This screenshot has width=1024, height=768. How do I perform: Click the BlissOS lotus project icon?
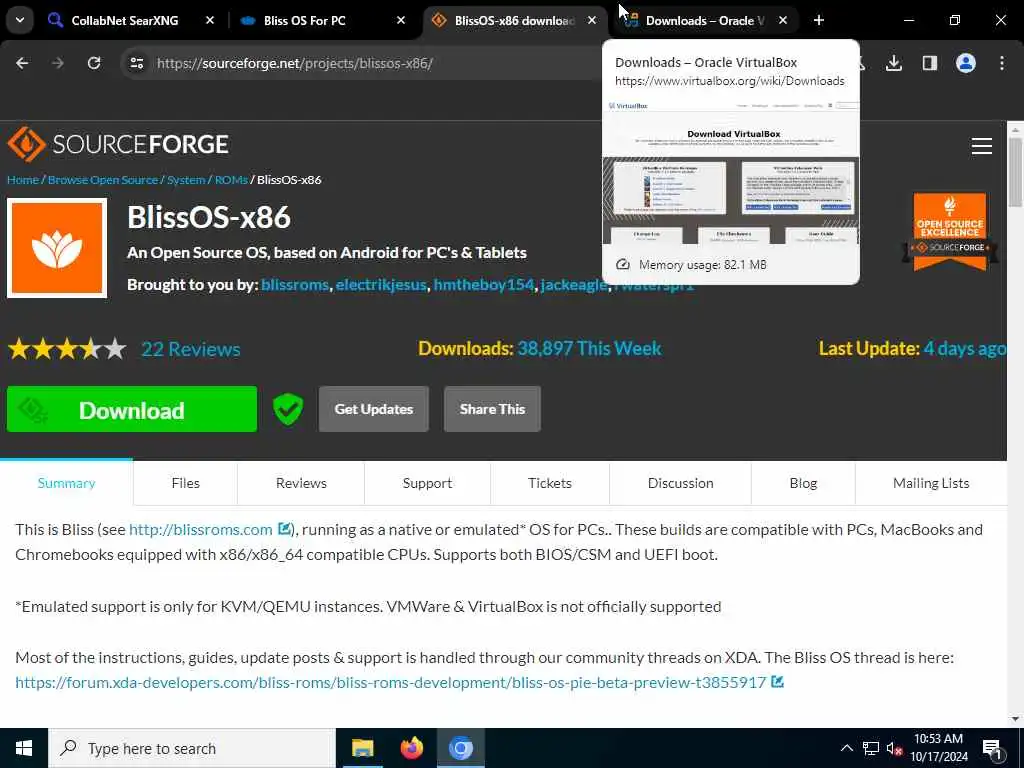[57, 248]
